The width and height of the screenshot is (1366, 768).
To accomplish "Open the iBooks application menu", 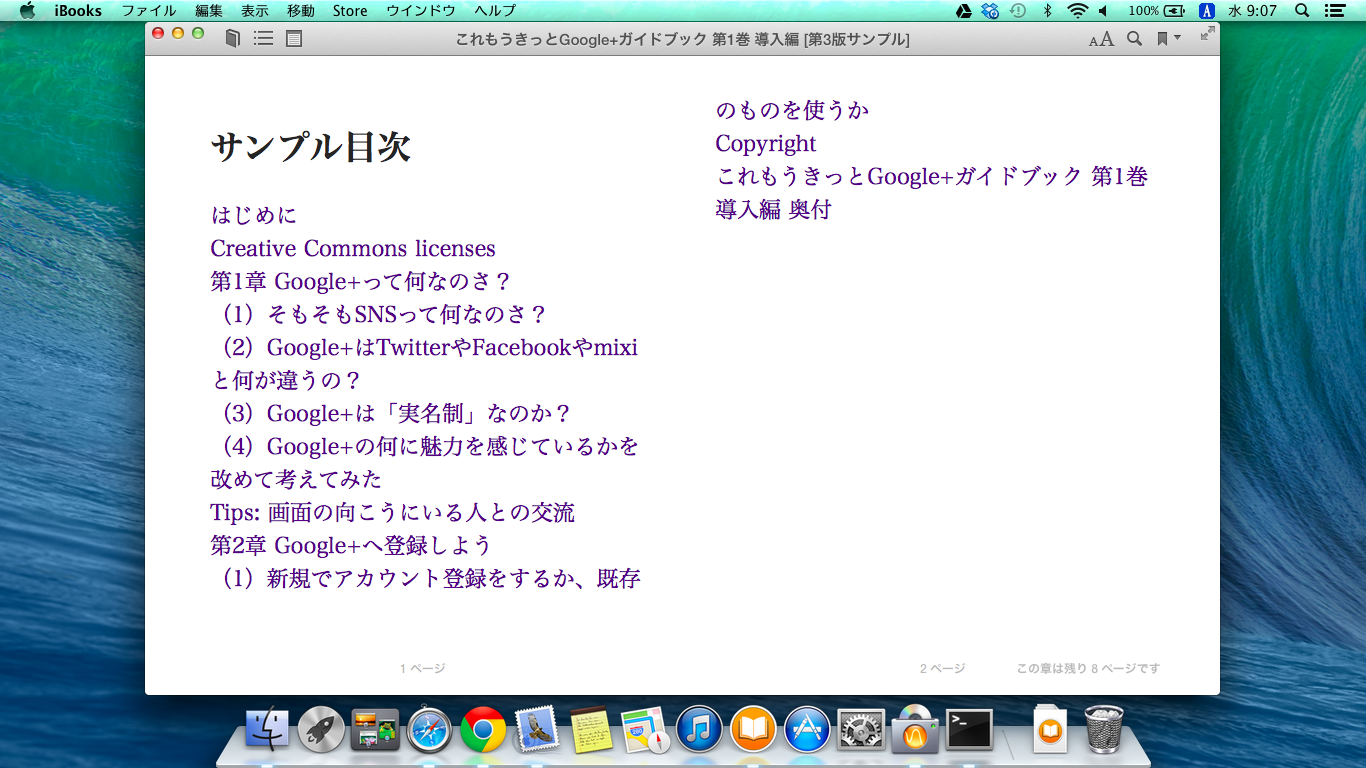I will 78,11.
